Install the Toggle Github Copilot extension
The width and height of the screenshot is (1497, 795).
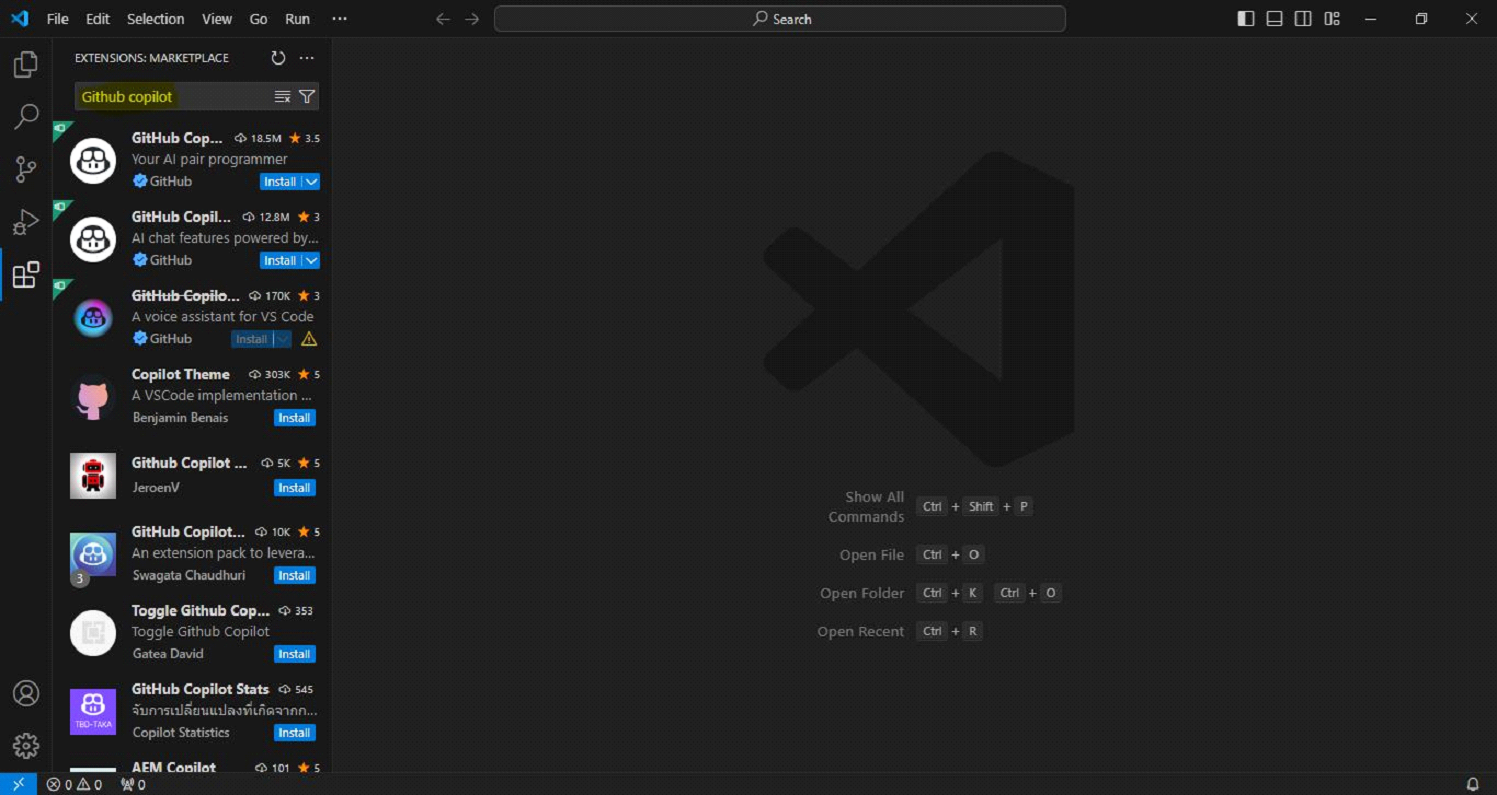tap(294, 654)
